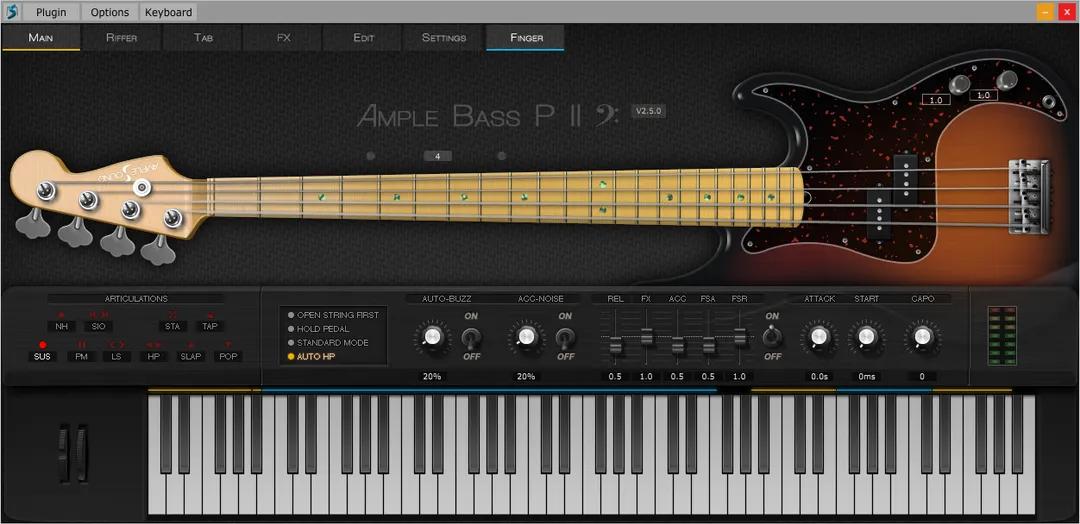Switch to the FX tab
Image resolution: width=1080 pixels, height=524 pixels.
coord(283,38)
